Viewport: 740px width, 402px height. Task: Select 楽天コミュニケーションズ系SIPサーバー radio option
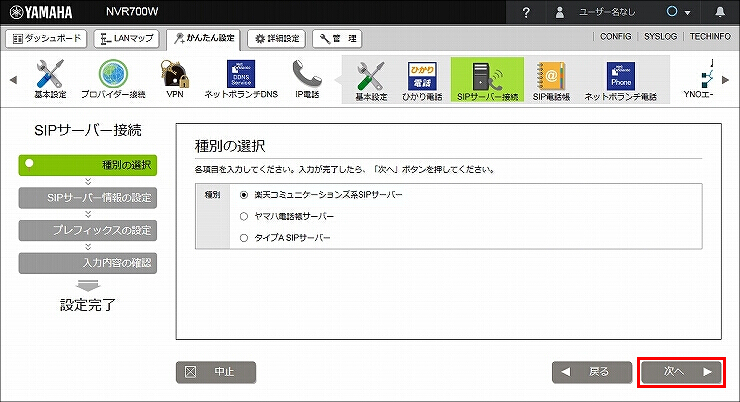click(x=244, y=195)
